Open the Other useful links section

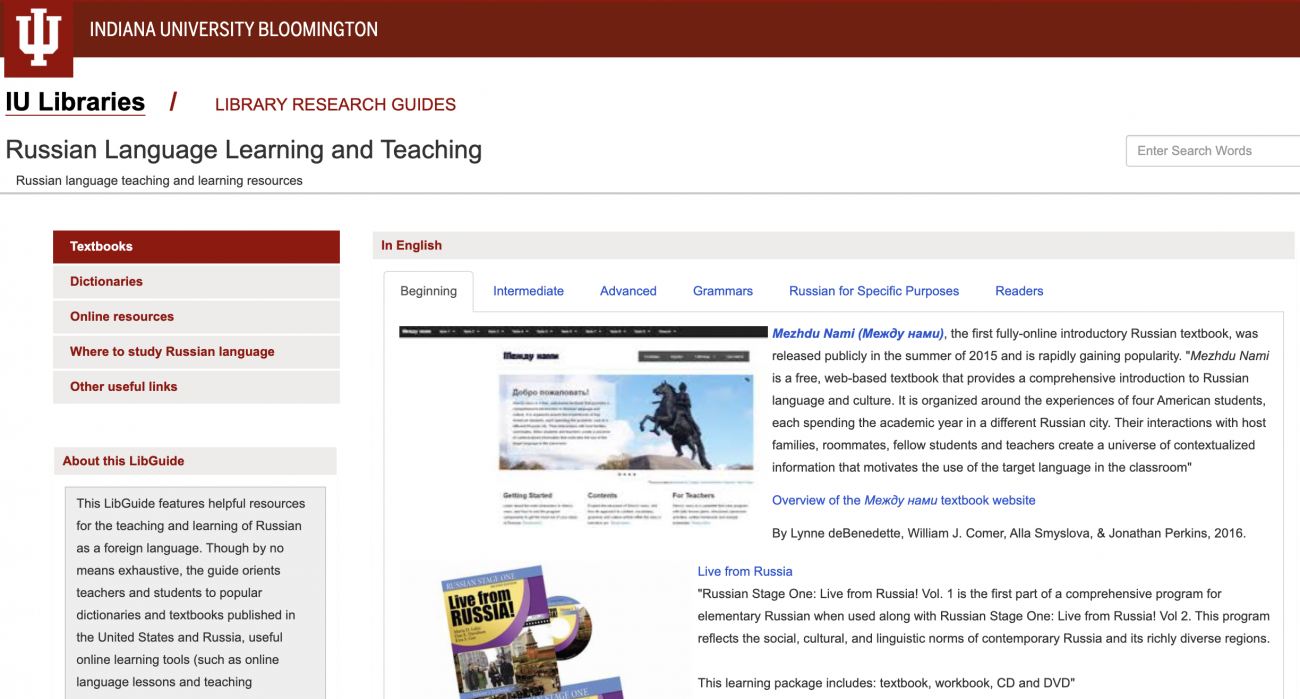click(x=124, y=386)
